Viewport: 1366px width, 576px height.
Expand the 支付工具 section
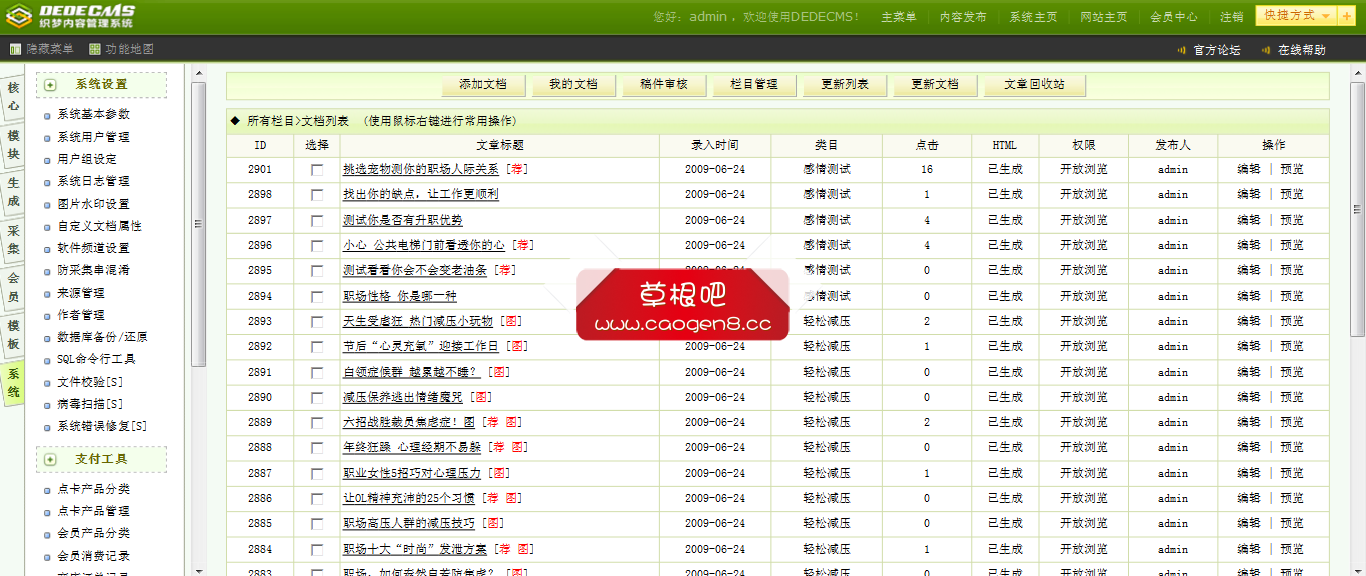click(48, 461)
